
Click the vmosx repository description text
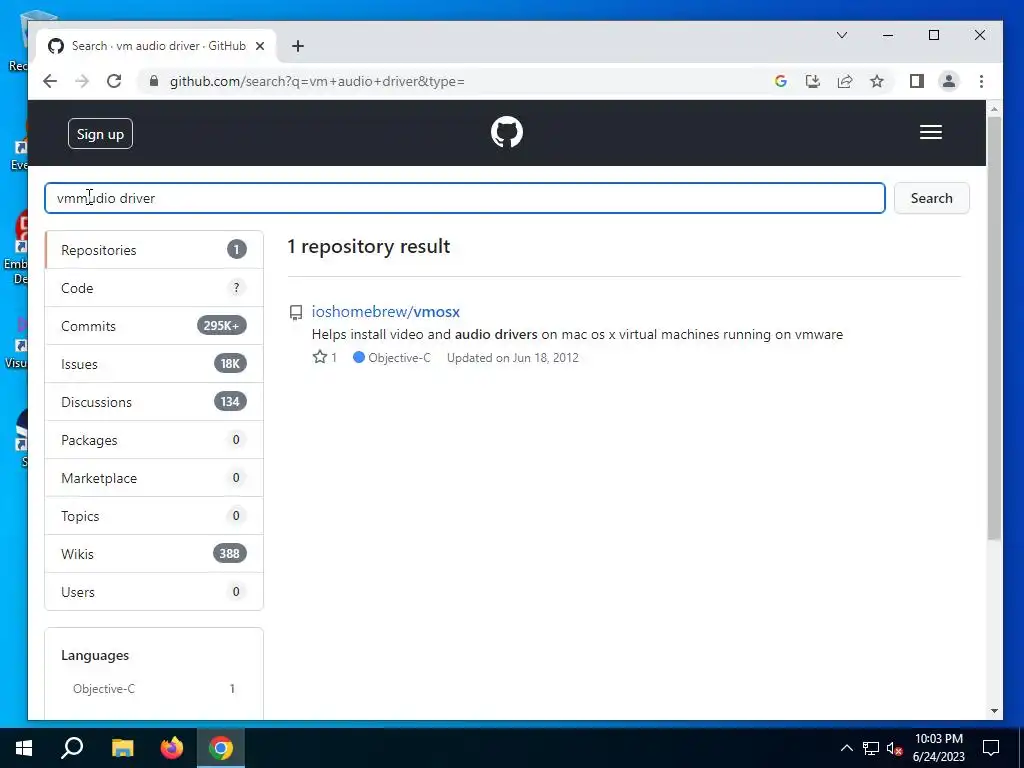point(577,334)
